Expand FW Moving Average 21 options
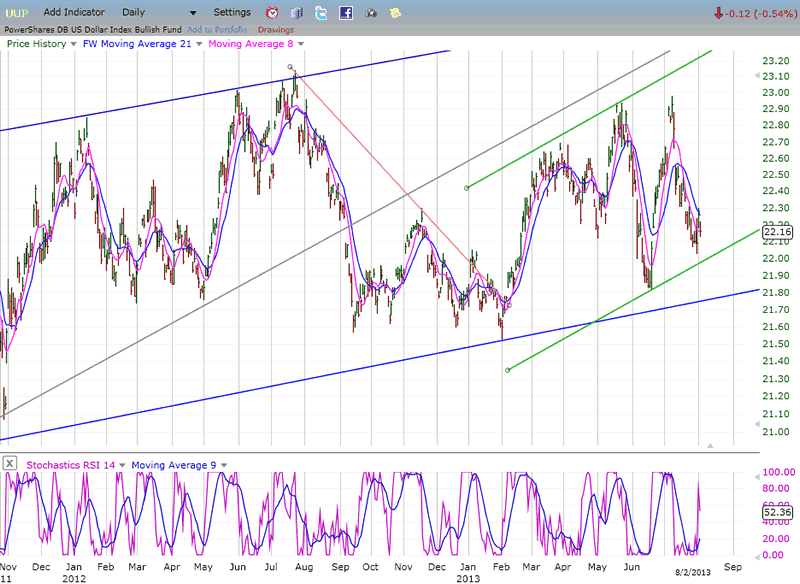The width and height of the screenshot is (800, 584). [199, 44]
